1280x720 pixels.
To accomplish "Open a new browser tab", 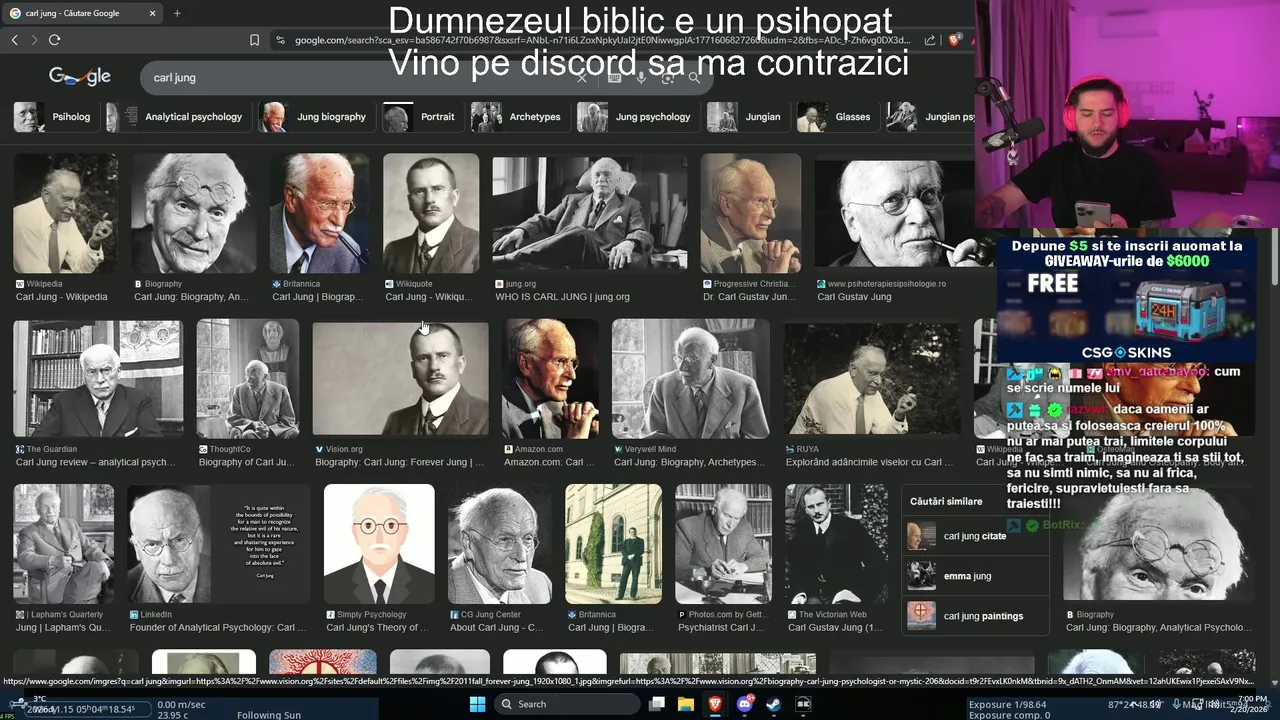I will tap(177, 13).
